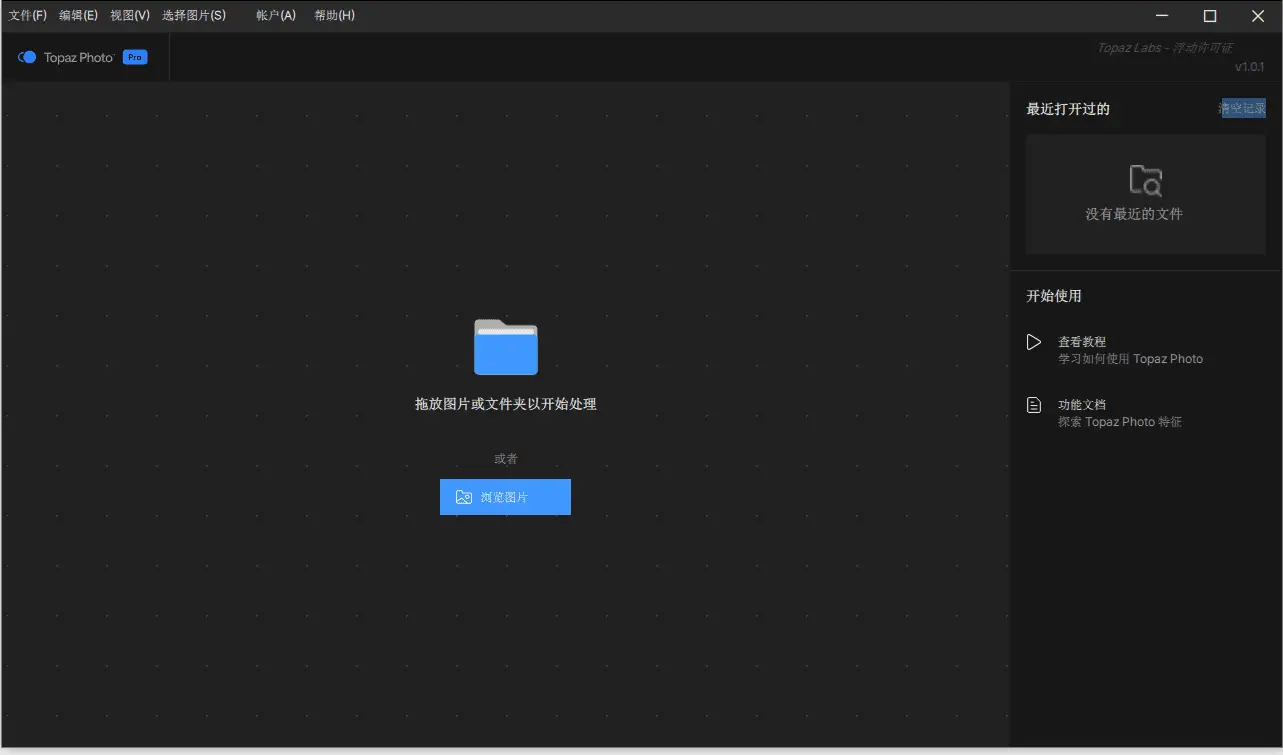Click the magnifier-folder icon in recent files panel

click(1145, 180)
